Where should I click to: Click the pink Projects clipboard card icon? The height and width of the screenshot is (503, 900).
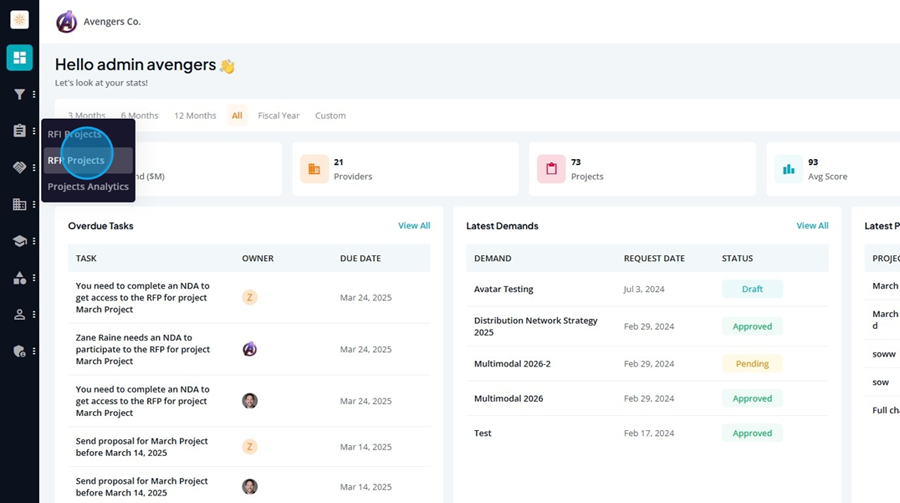[x=551, y=169]
